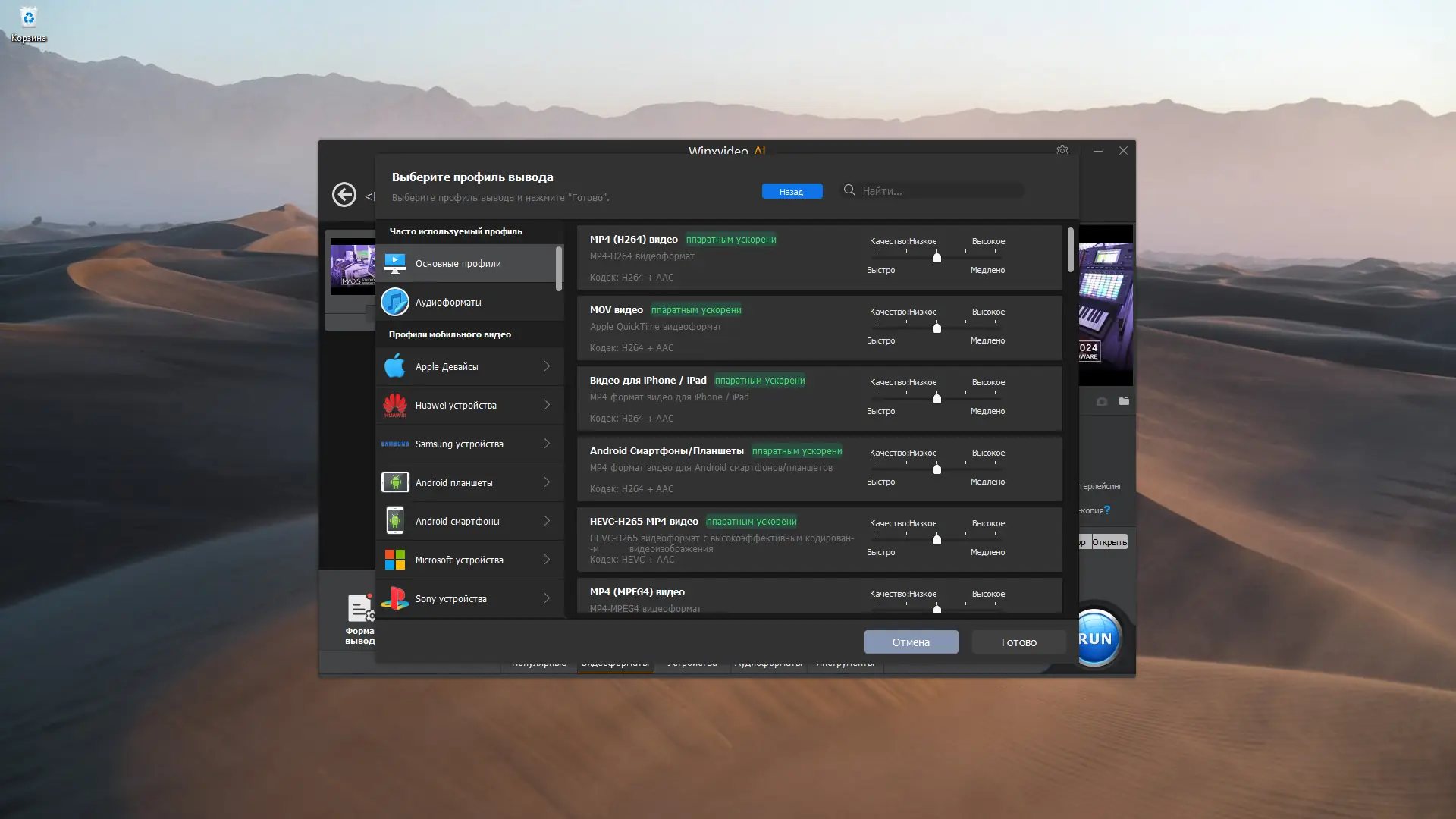The image size is (1456, 819).
Task: Click the MP4 (H264) quality slider handle
Action: (x=937, y=257)
